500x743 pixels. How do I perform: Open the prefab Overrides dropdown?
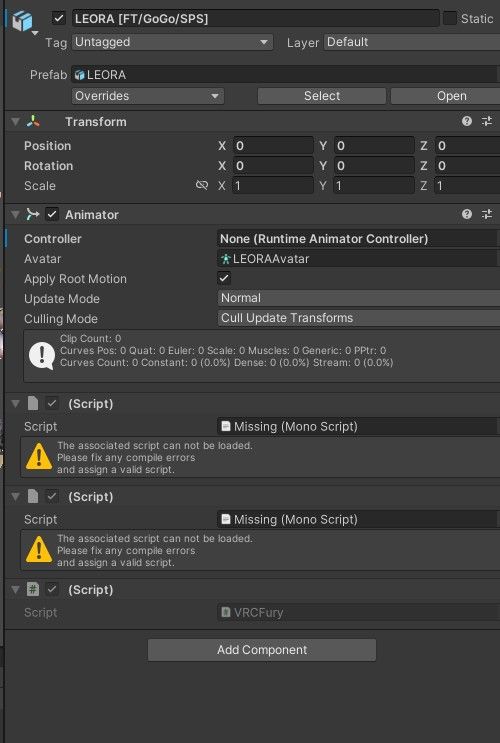(148, 96)
